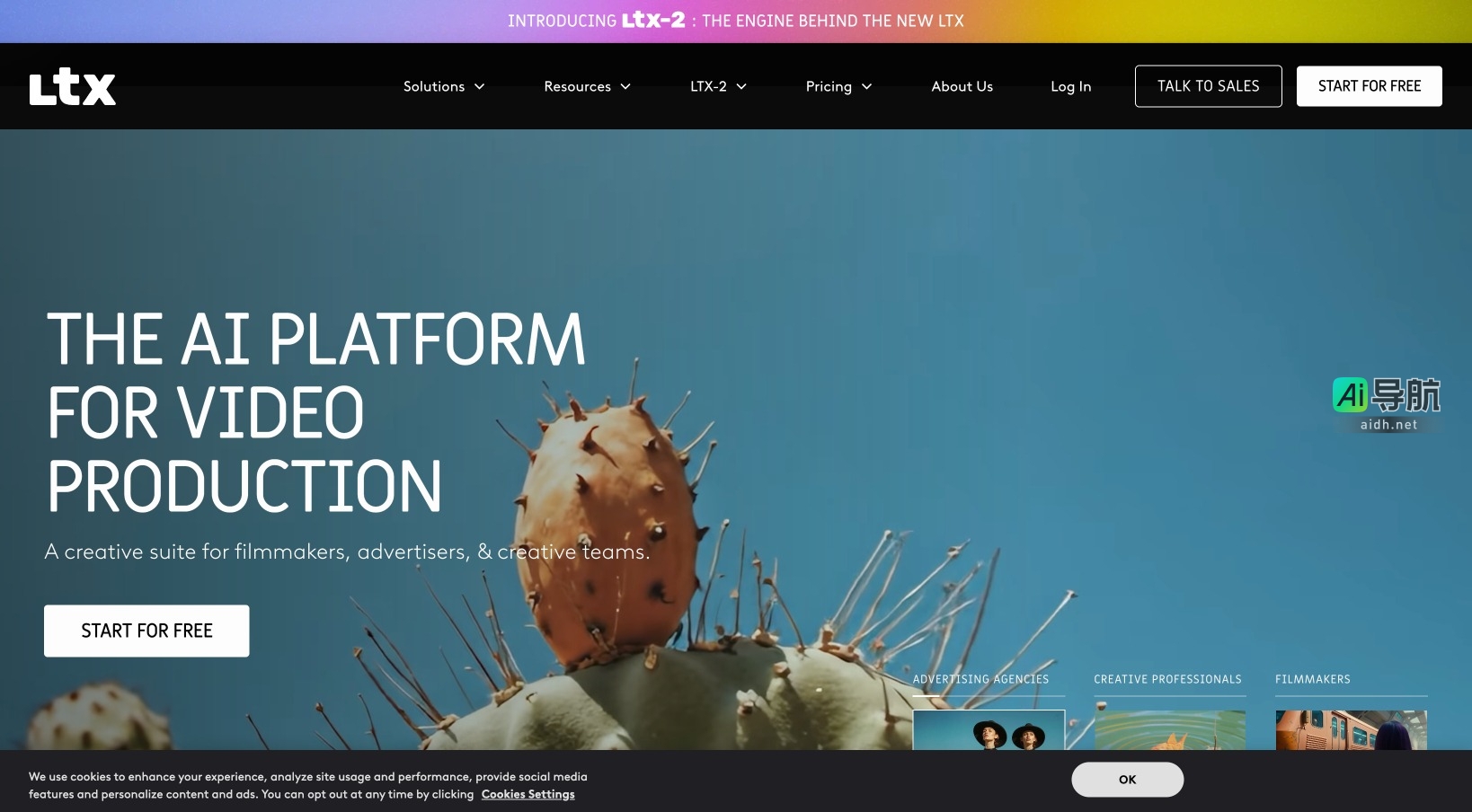Click Start for Free in header
Screen dimensions: 1472x812
click(x=1369, y=86)
